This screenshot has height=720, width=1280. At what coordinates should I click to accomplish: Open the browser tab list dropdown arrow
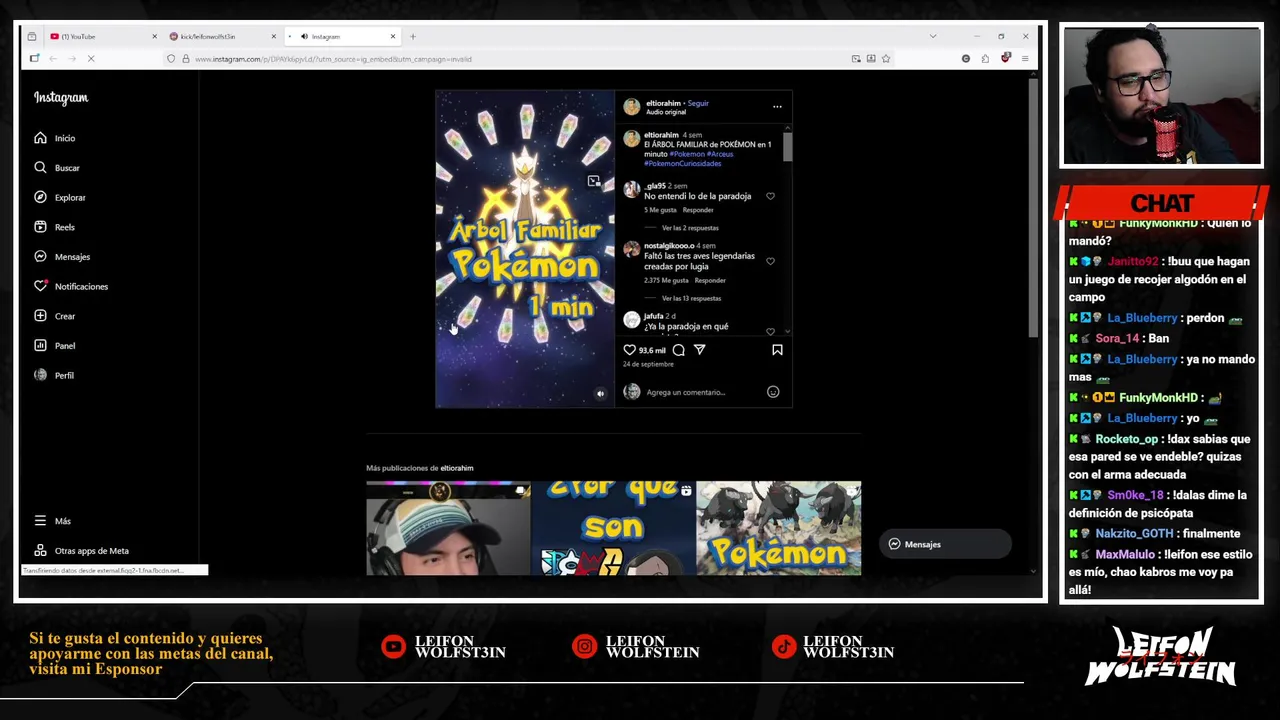933,37
